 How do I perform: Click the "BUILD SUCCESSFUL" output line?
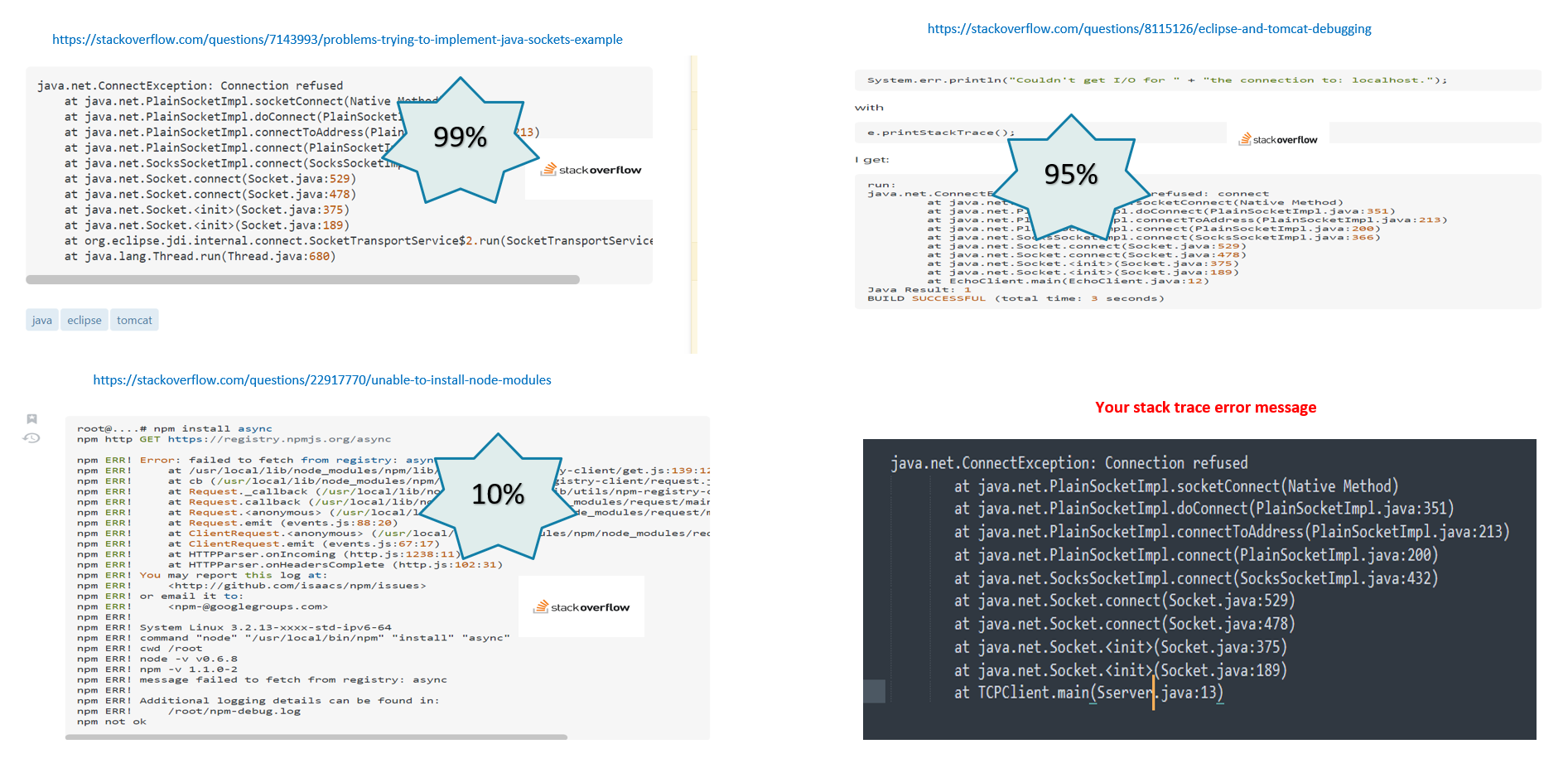1016,298
